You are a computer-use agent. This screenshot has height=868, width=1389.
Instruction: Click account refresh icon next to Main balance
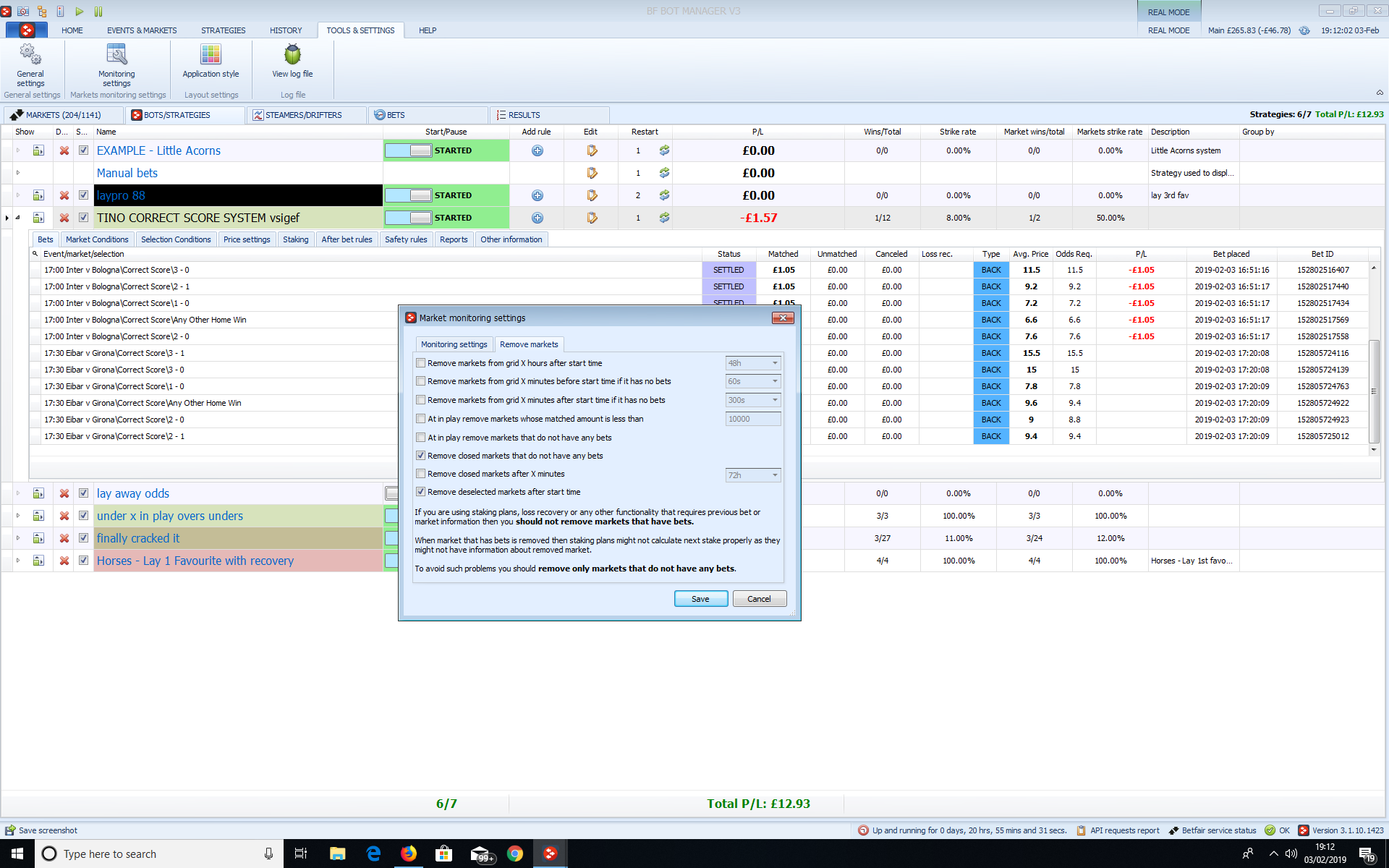click(1304, 30)
